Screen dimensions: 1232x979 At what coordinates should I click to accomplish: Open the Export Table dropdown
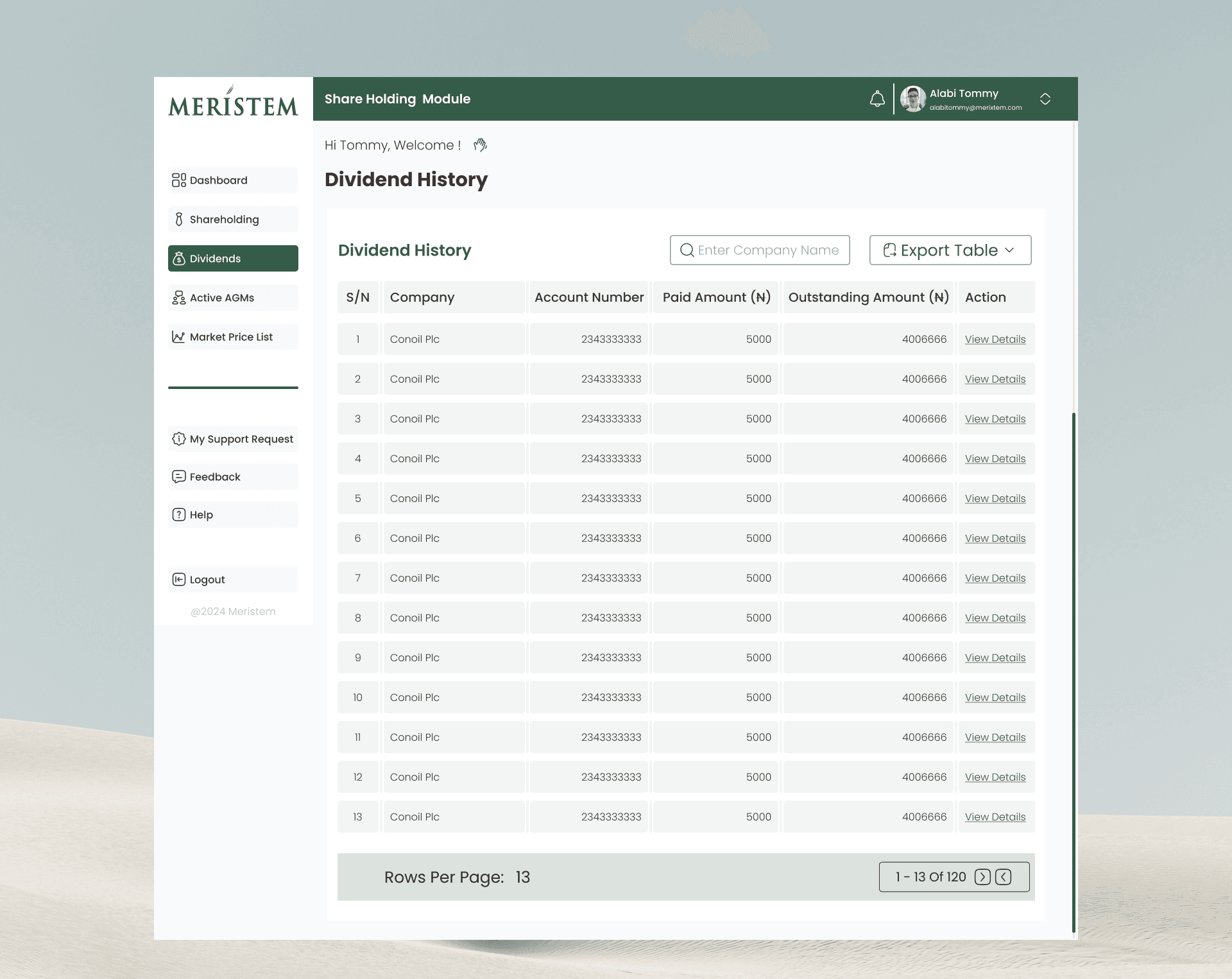pos(950,250)
